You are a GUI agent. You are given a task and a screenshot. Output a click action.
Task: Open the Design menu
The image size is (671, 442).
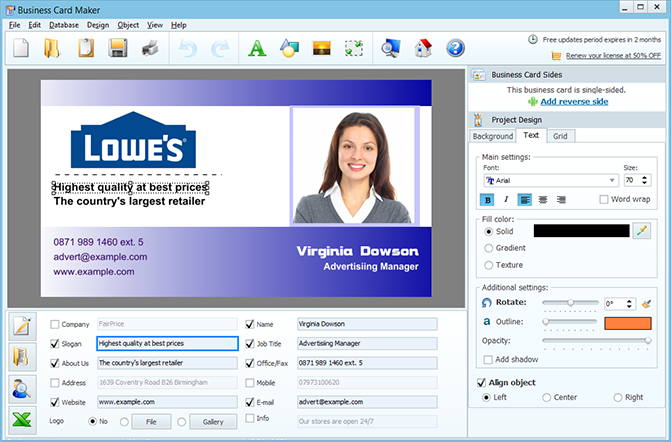(x=98, y=25)
